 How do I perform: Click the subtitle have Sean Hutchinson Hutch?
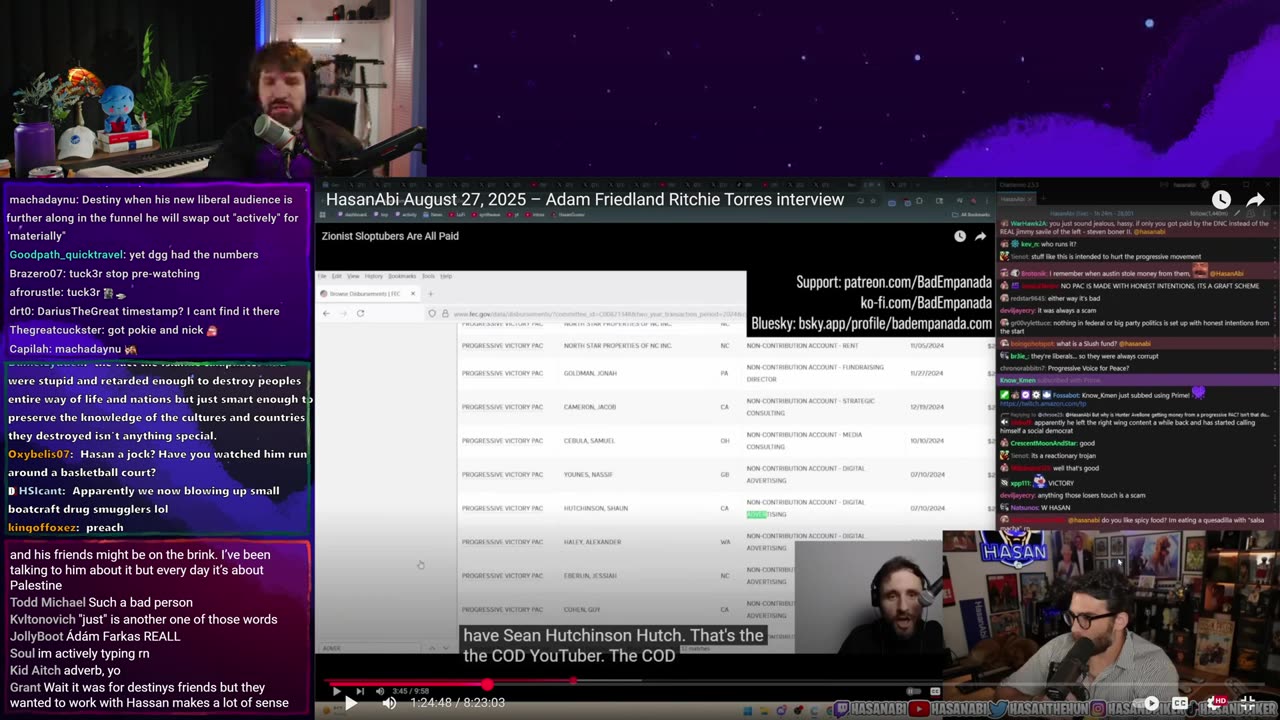(613, 636)
